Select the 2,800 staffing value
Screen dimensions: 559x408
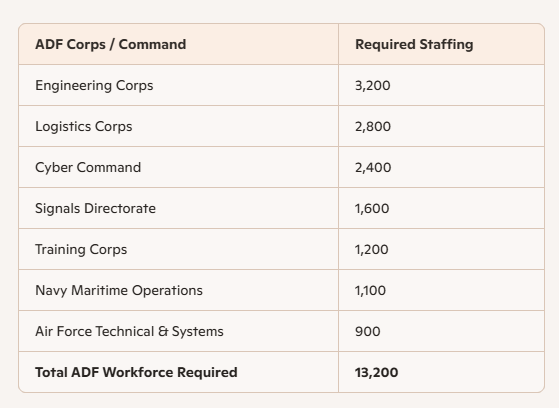(373, 127)
